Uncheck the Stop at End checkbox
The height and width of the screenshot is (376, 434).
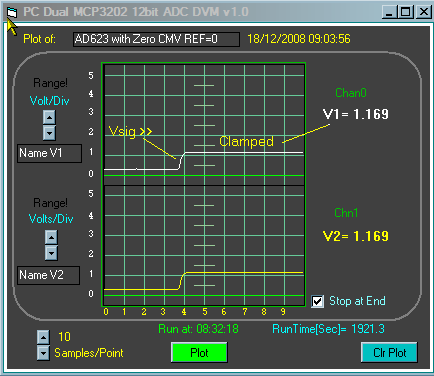317,301
